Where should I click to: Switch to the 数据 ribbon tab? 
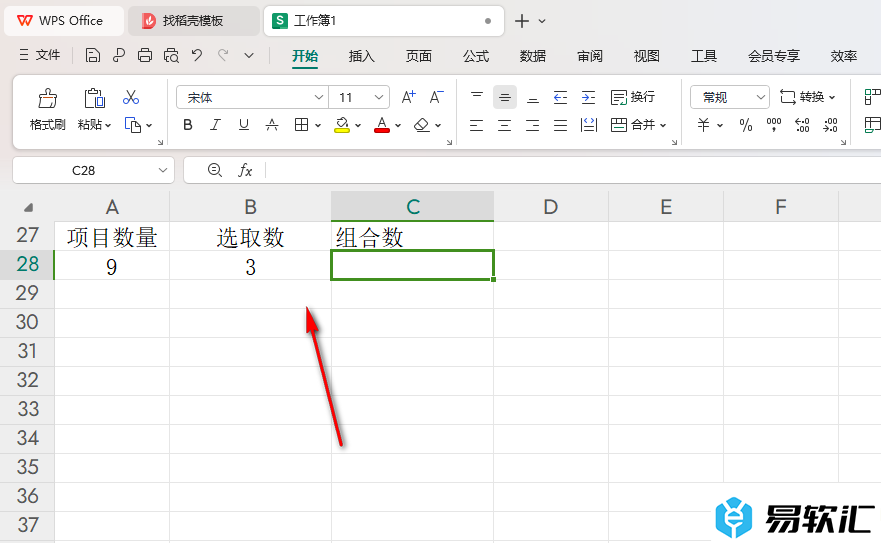[533, 56]
